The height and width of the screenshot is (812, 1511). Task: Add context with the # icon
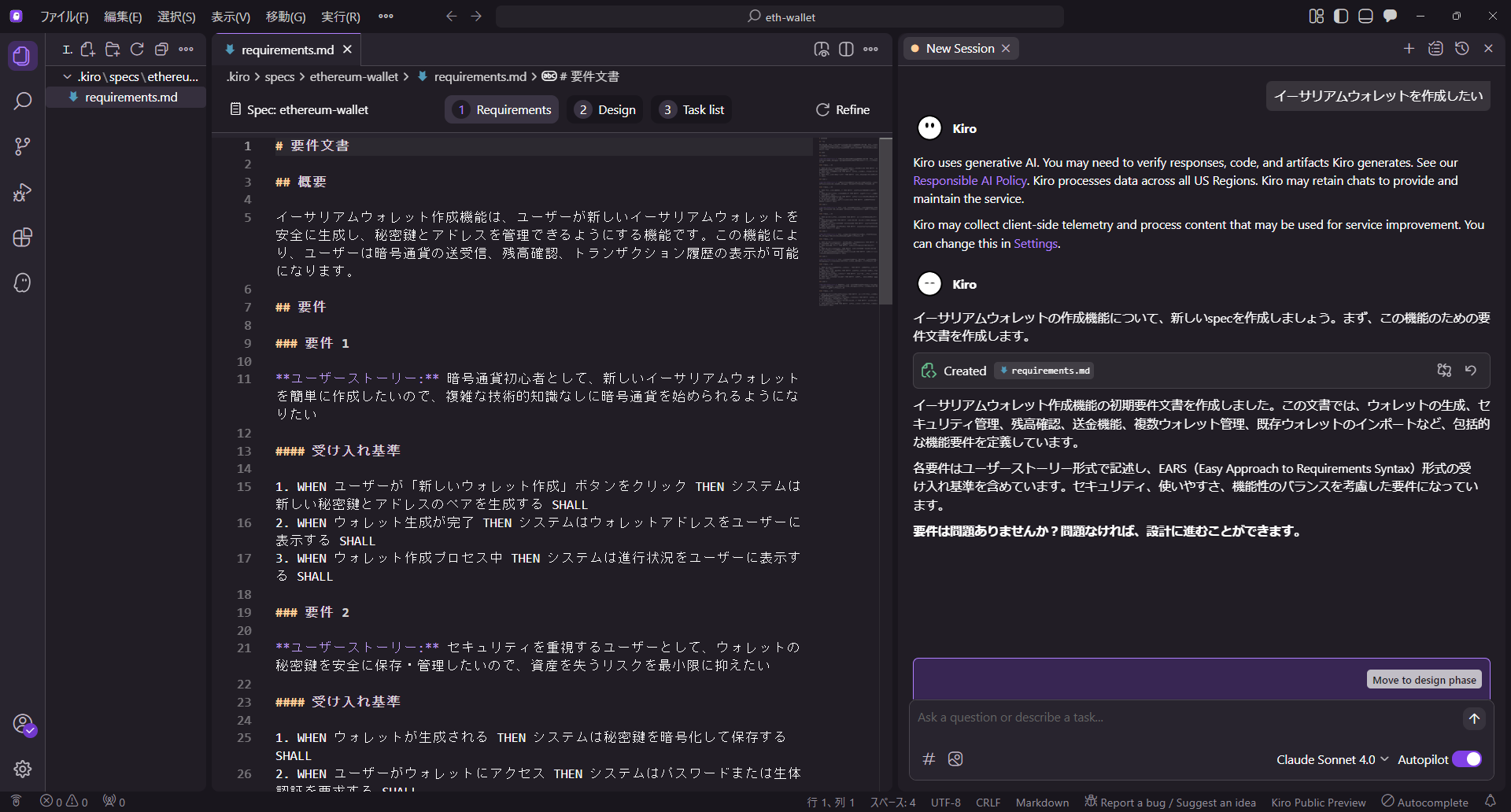pyautogui.click(x=929, y=758)
